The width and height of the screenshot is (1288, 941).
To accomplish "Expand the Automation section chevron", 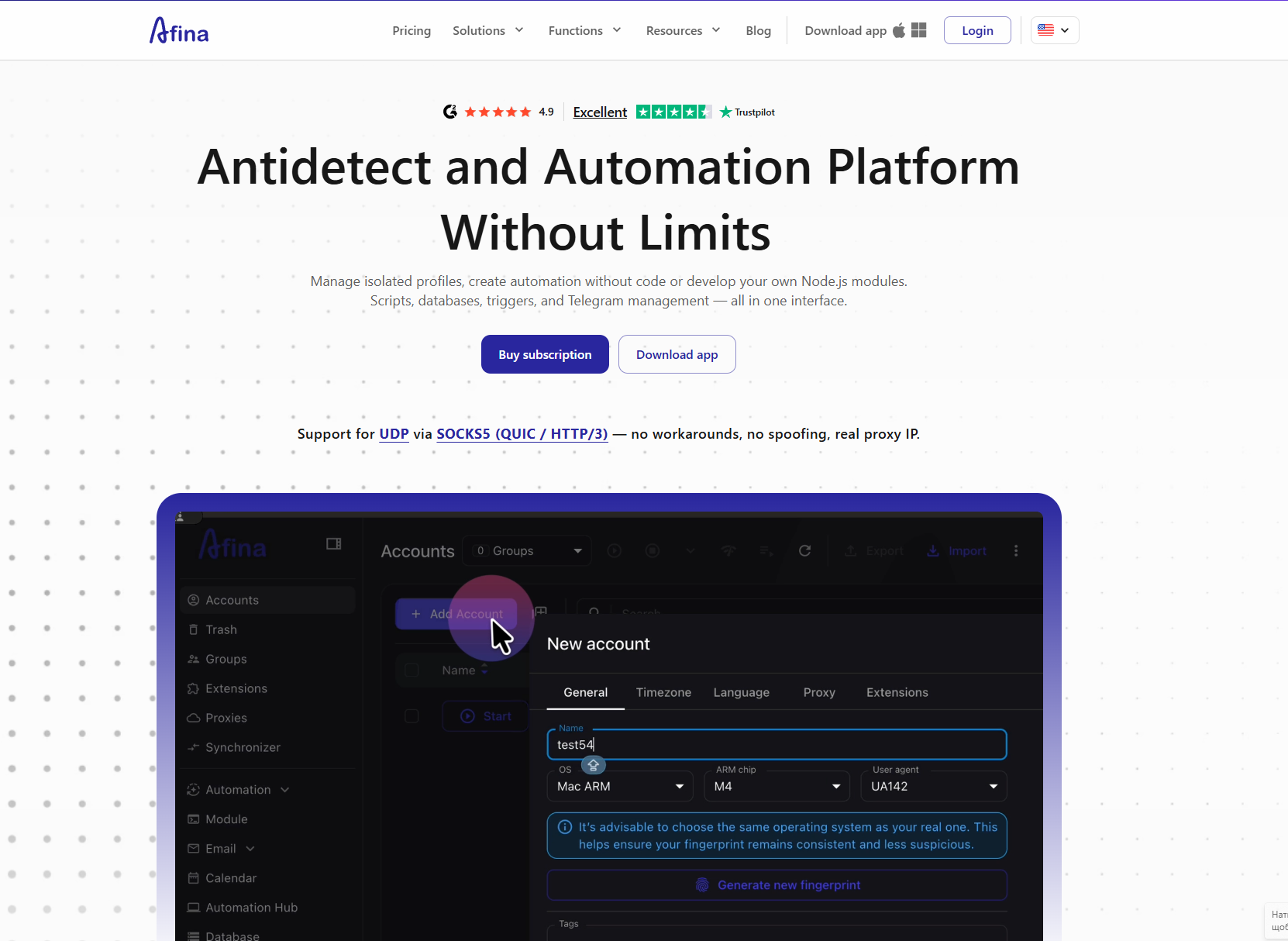I will click(285, 790).
